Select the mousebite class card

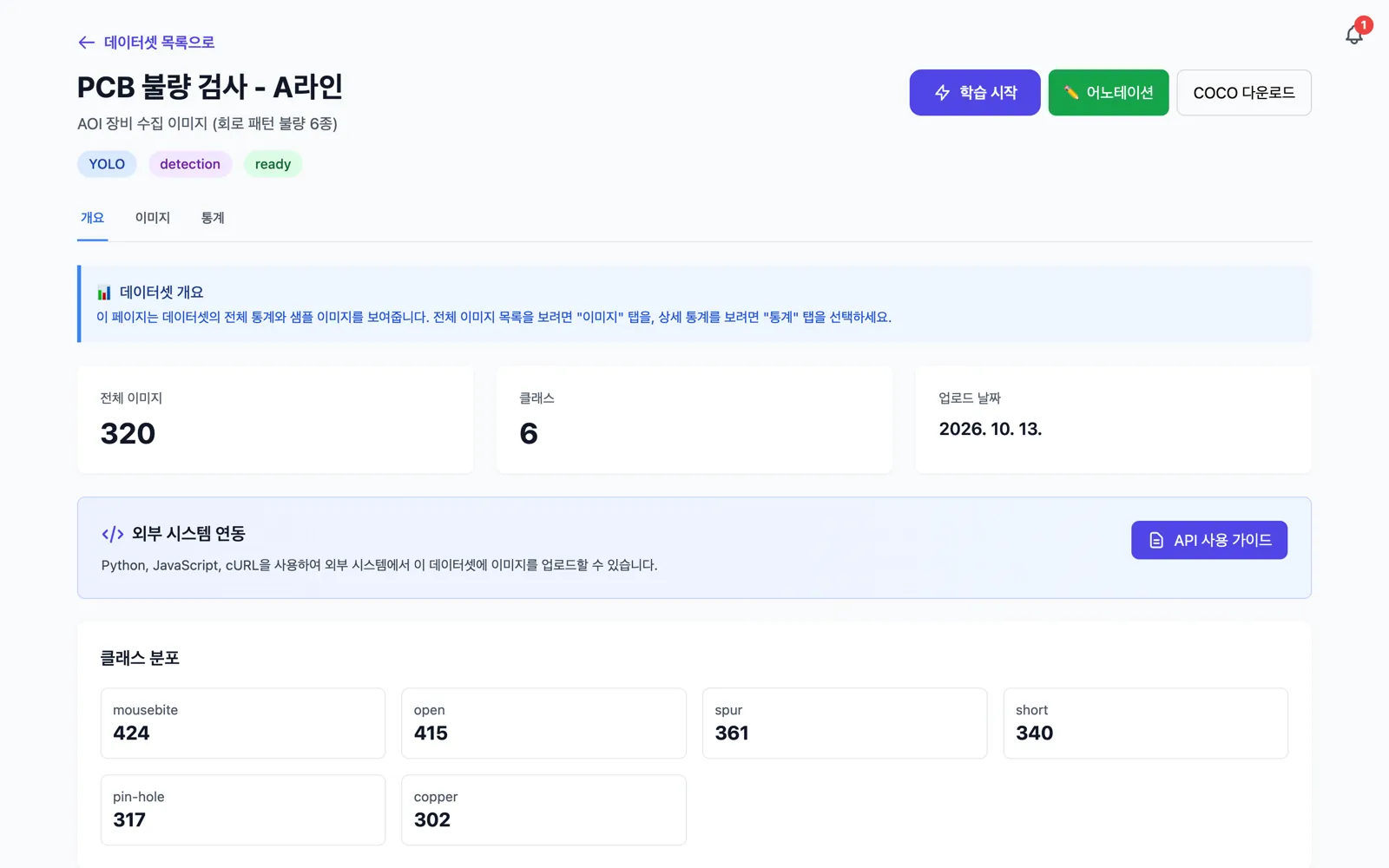[243, 723]
